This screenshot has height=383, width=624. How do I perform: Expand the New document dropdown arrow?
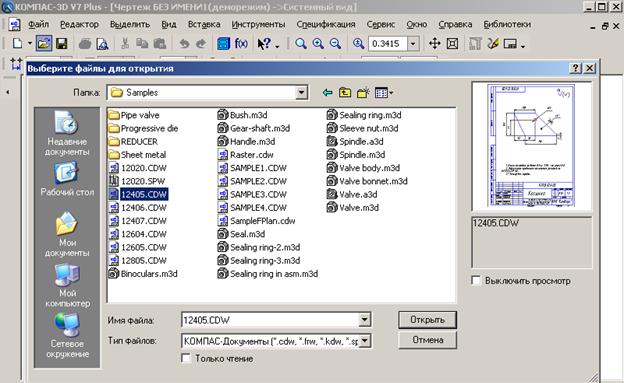coord(30,43)
